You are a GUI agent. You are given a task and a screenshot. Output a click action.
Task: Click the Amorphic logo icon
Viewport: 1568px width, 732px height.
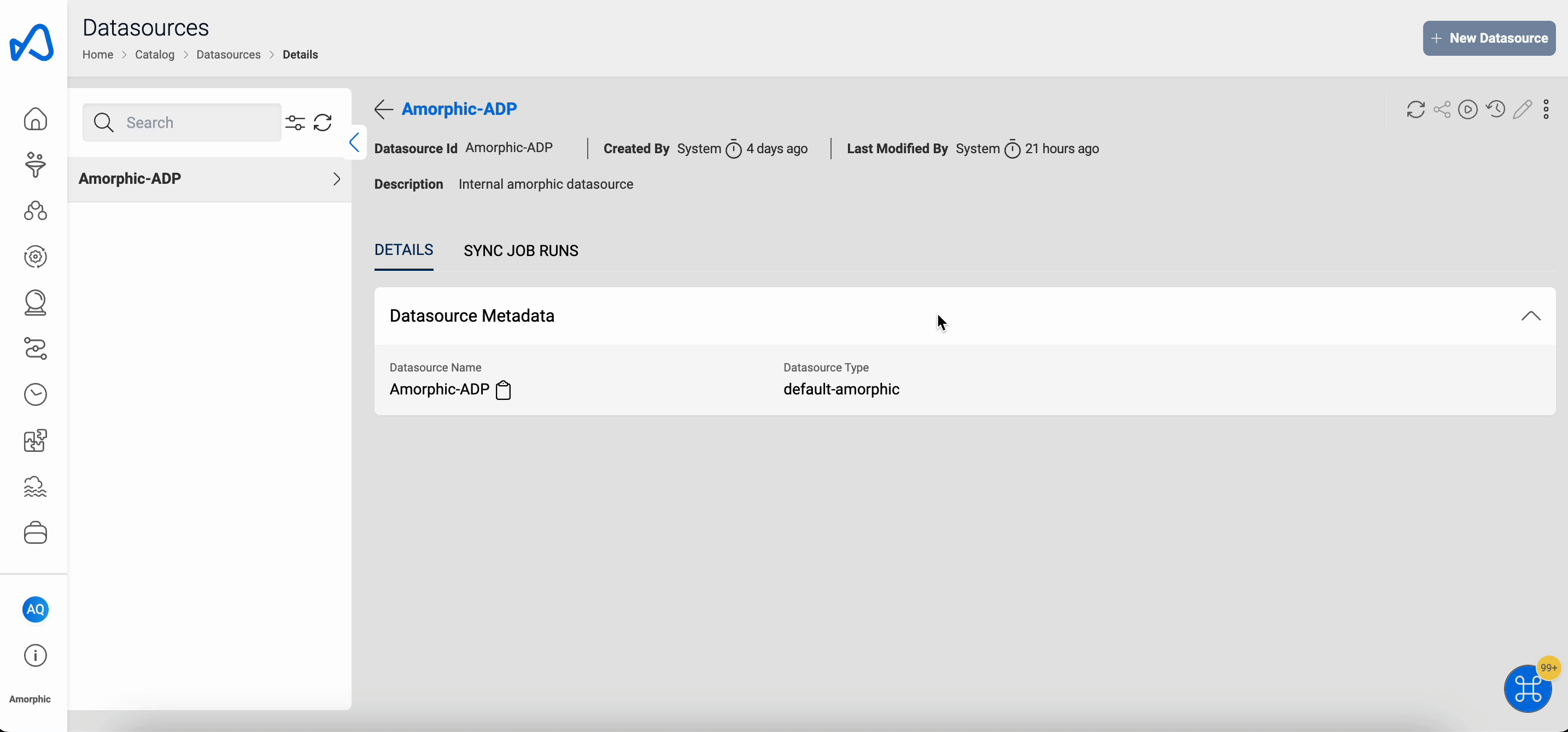click(32, 43)
